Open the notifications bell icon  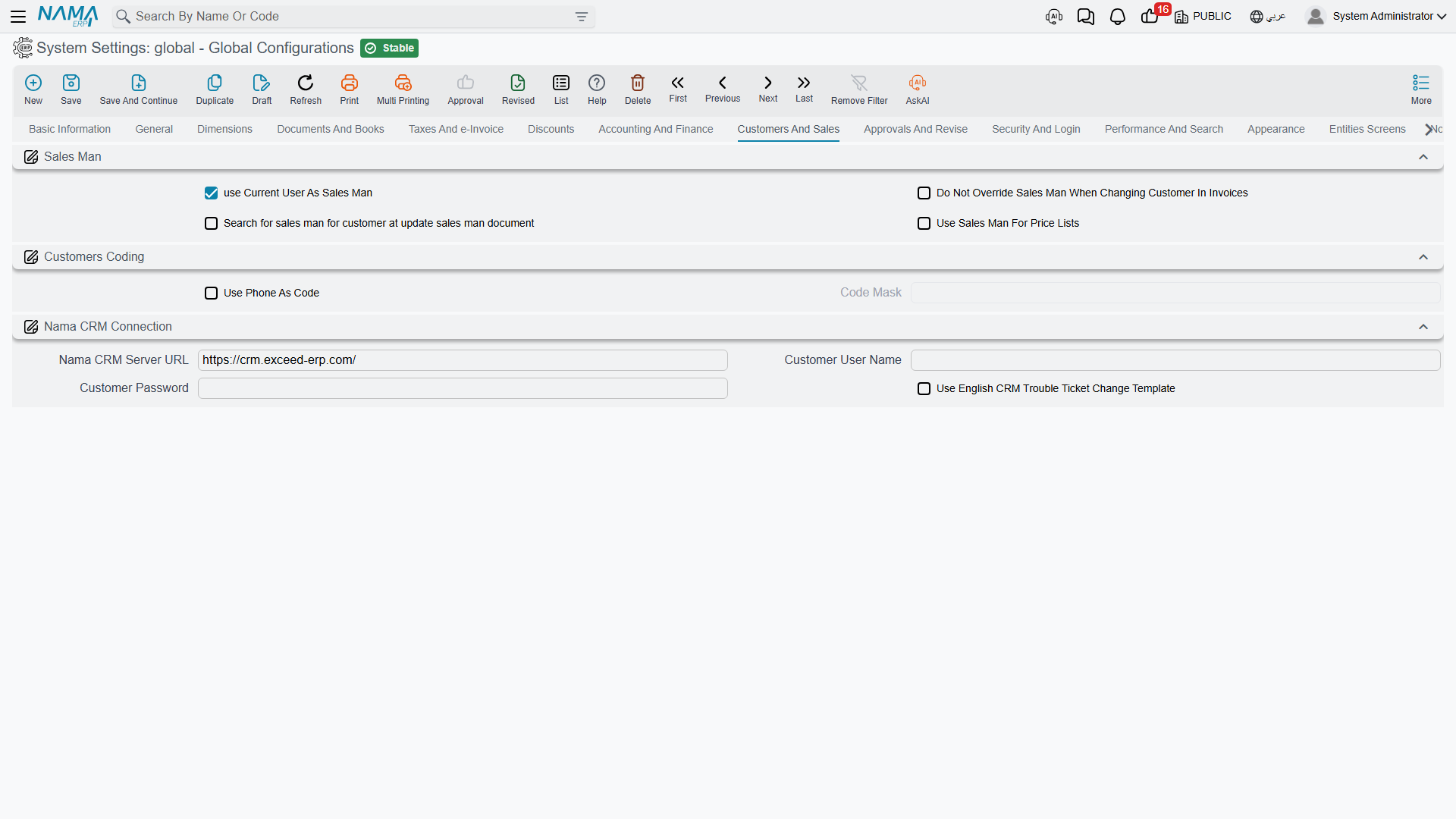coord(1118,17)
